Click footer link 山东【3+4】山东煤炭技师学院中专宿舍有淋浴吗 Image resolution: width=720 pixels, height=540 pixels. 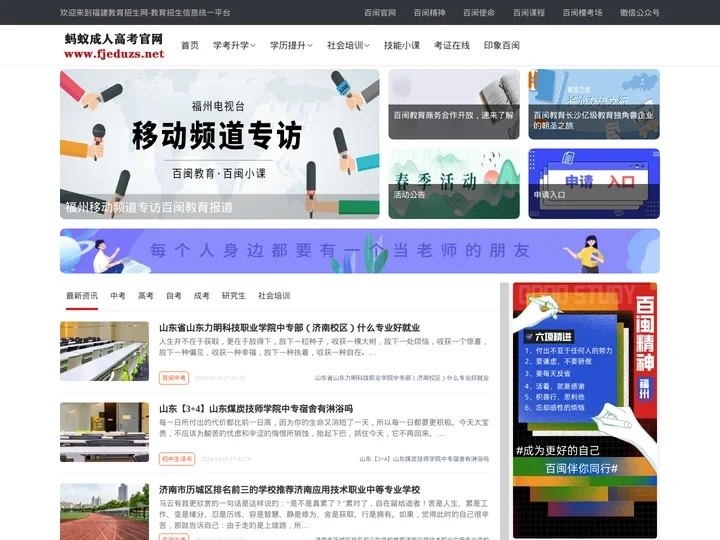click(x=424, y=459)
